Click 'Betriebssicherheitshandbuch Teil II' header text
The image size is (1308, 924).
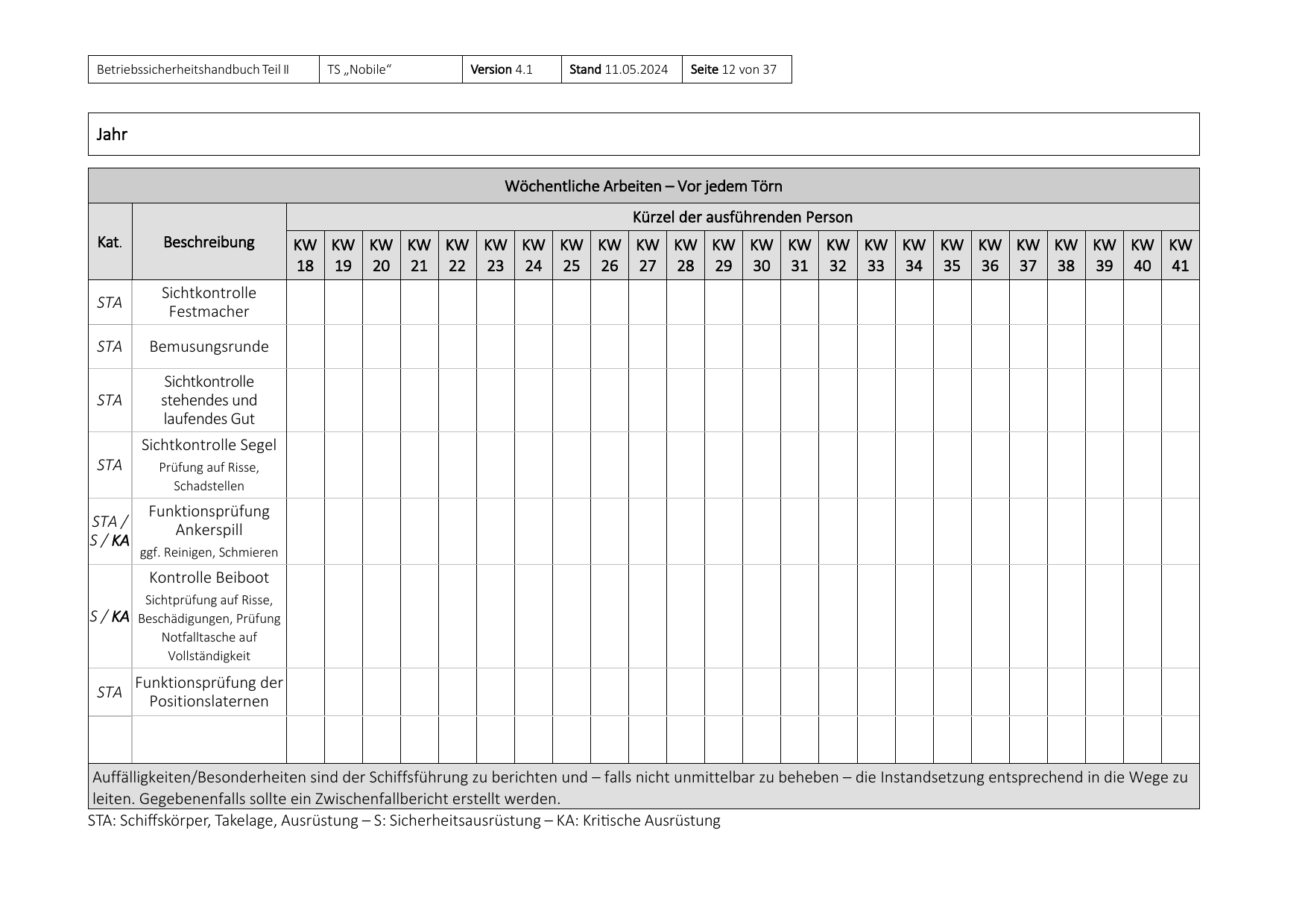[193, 69]
